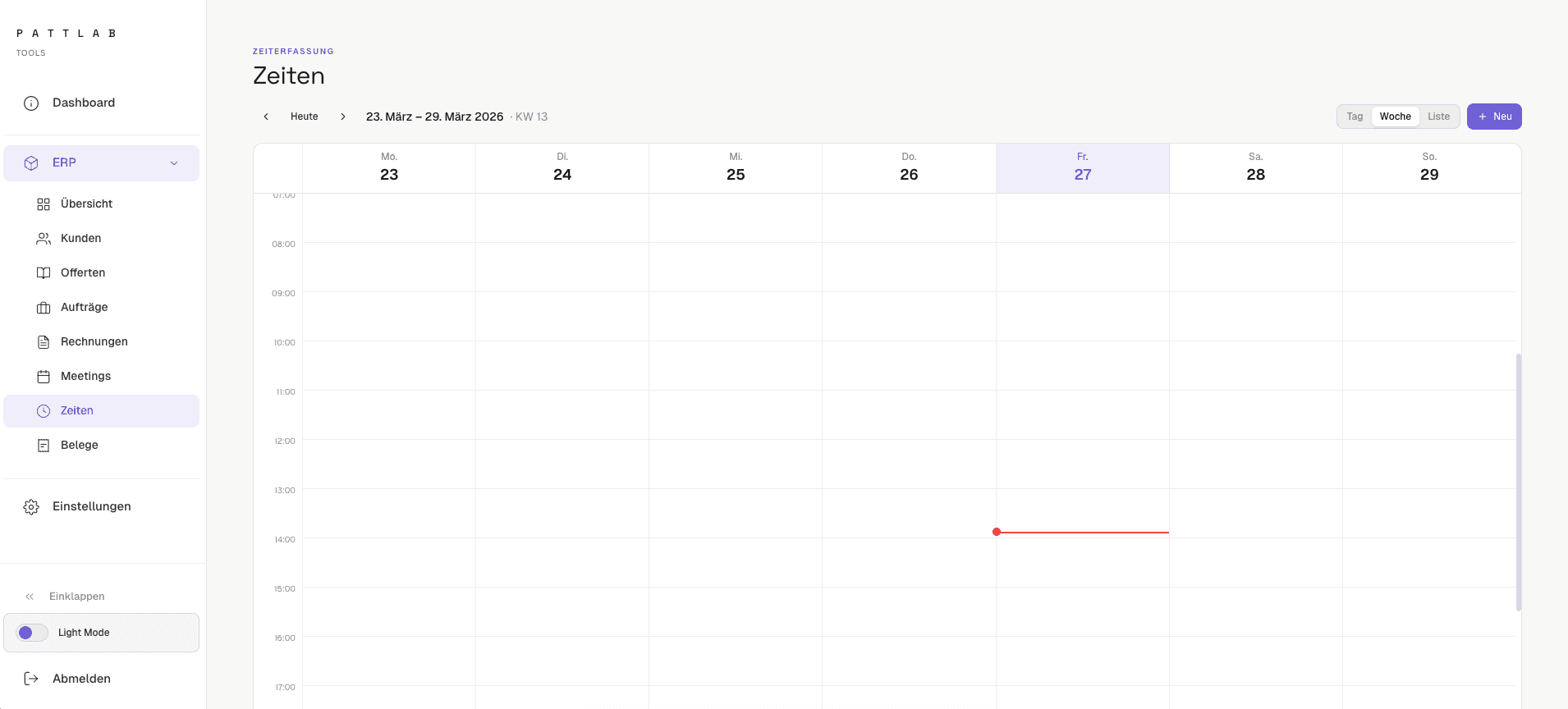
Task: Click the Neu button
Action: coord(1494,117)
